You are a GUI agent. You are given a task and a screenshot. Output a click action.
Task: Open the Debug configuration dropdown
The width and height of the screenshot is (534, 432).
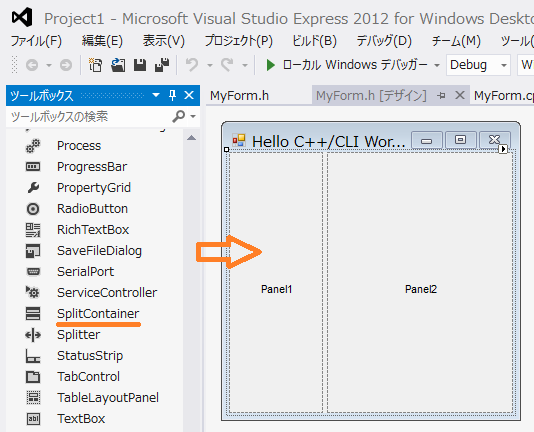pos(478,65)
